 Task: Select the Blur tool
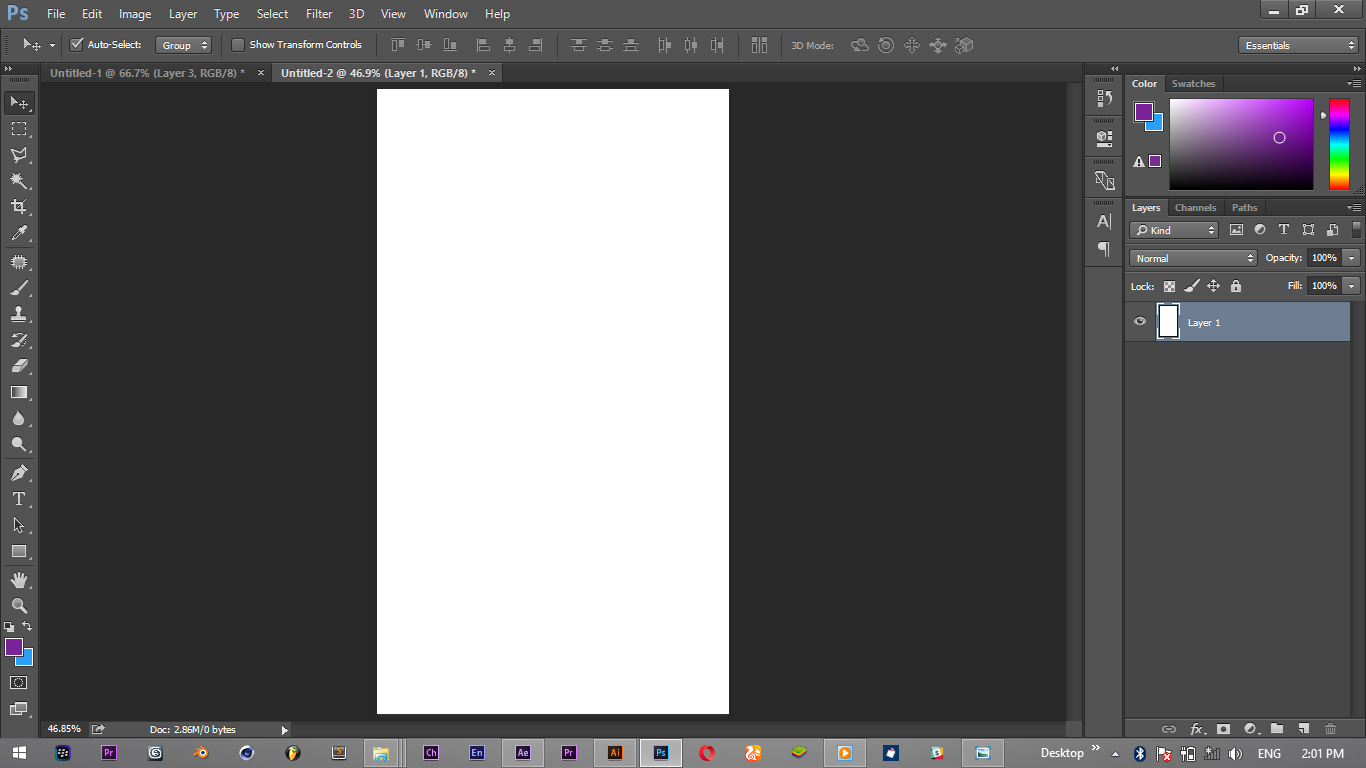tap(19, 418)
